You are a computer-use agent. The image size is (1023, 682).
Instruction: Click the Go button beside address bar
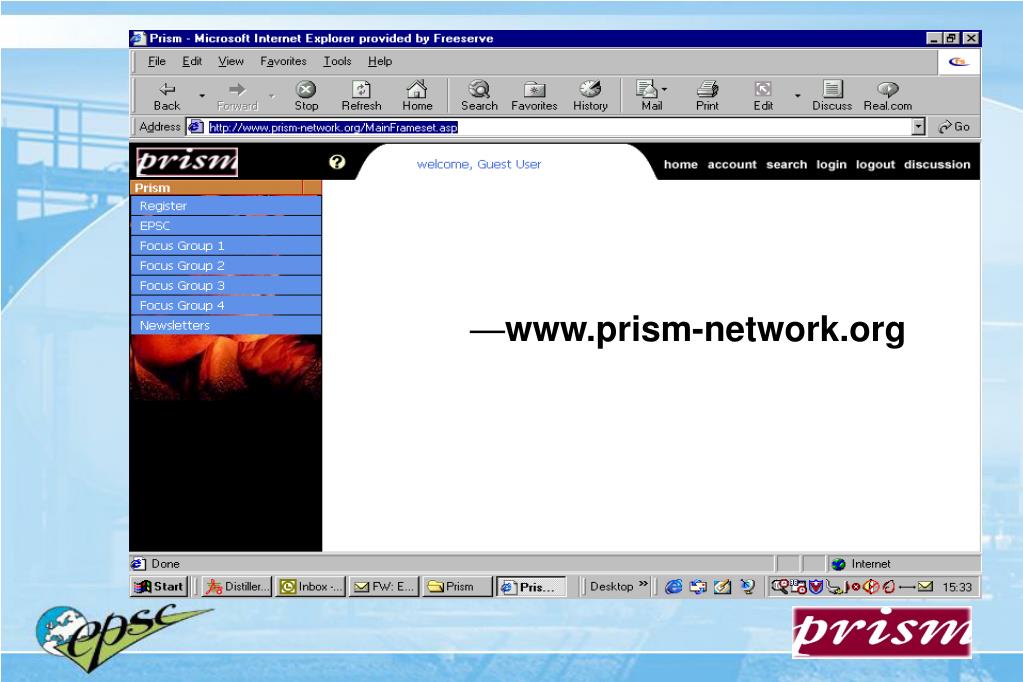tap(954, 127)
